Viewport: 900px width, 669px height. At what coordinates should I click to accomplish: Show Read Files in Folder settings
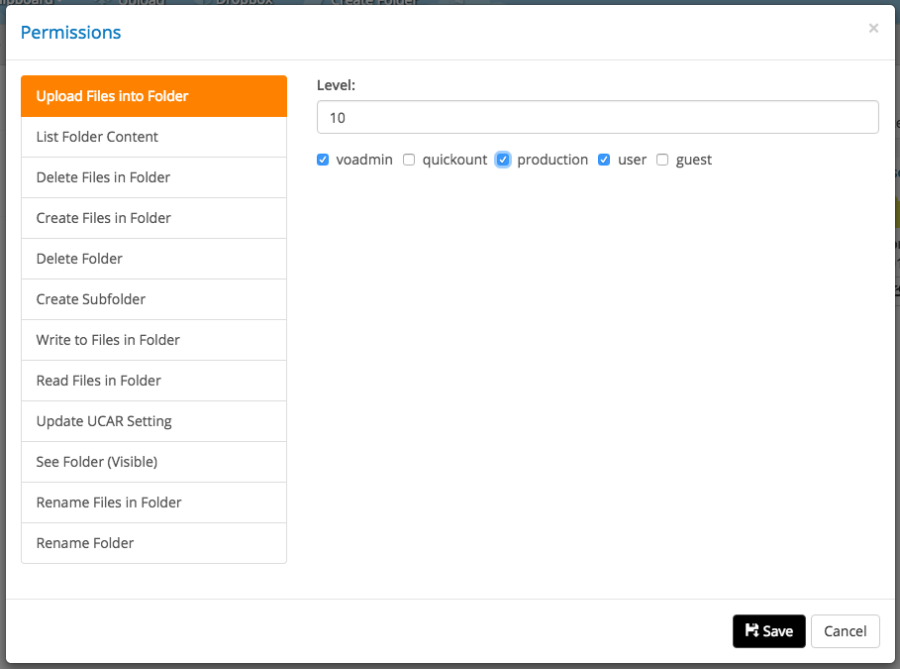(154, 380)
